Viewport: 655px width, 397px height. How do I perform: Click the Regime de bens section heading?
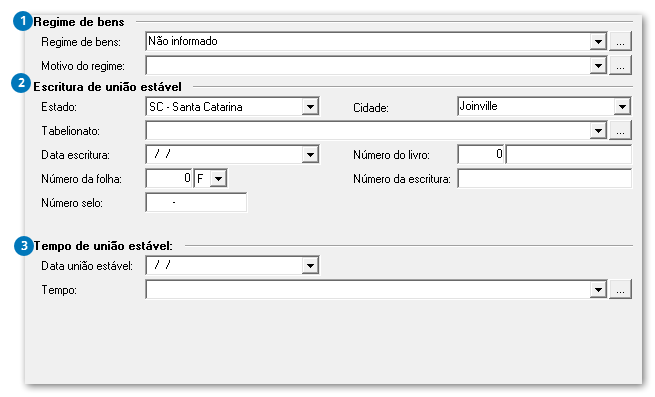[79, 22]
